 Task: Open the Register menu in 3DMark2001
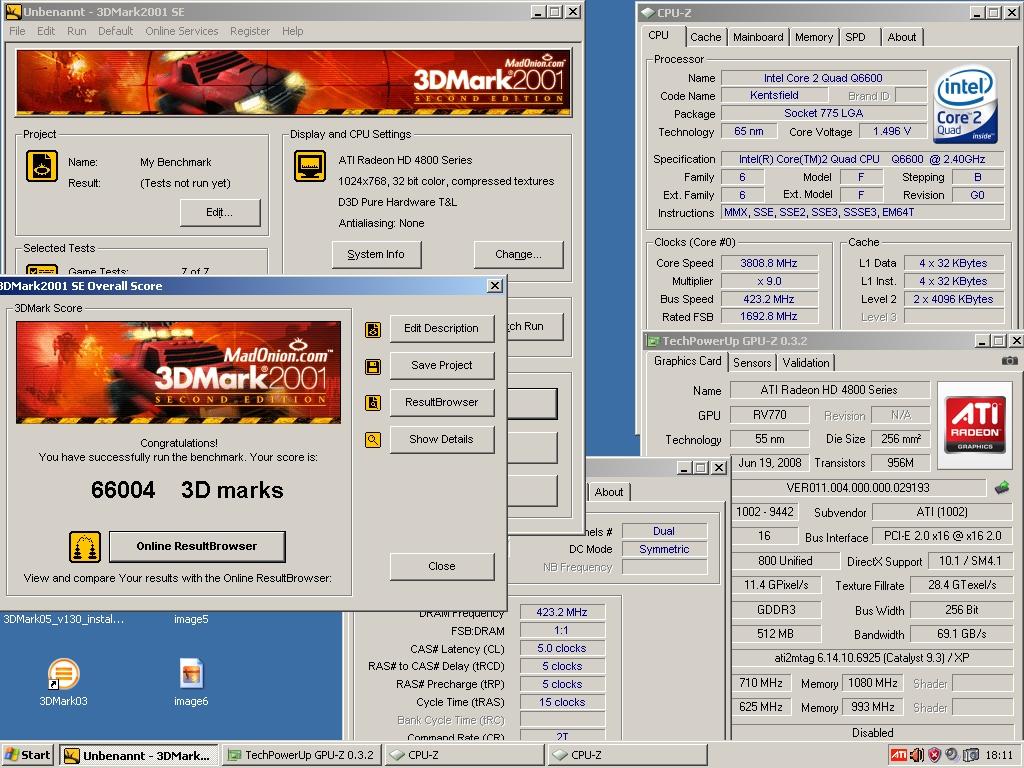249,31
